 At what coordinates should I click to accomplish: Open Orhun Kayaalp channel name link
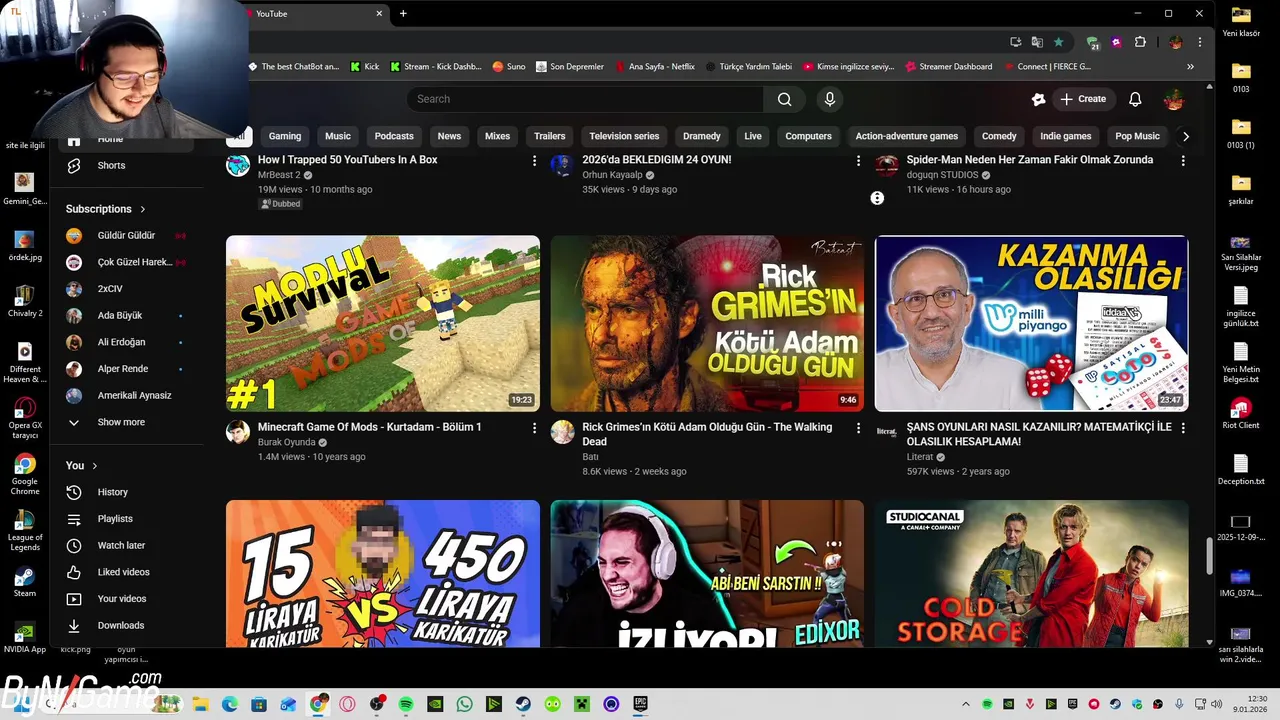pos(612,175)
